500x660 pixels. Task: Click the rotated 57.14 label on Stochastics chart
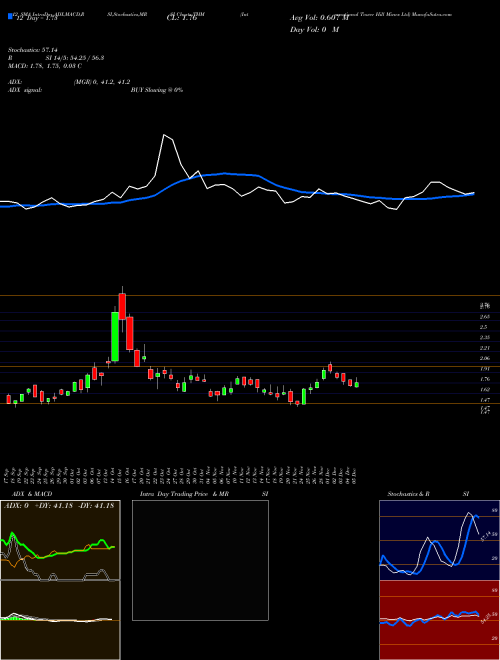click(485, 537)
